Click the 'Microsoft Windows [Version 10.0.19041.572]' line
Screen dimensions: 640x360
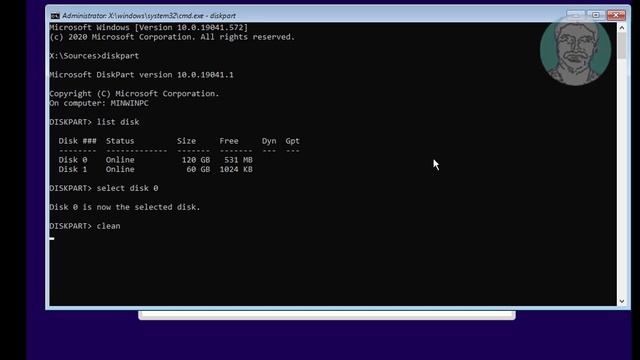(x=149, y=27)
